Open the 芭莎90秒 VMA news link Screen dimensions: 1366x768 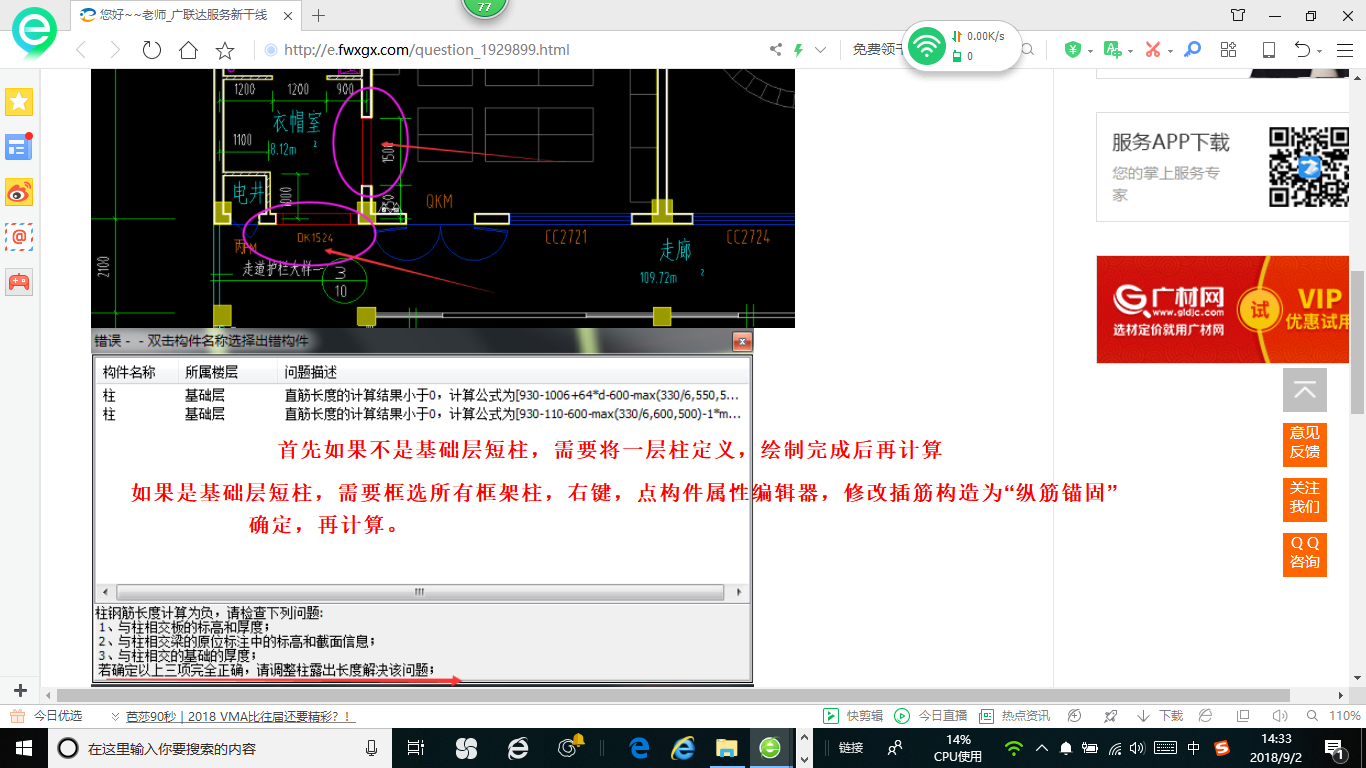point(239,716)
